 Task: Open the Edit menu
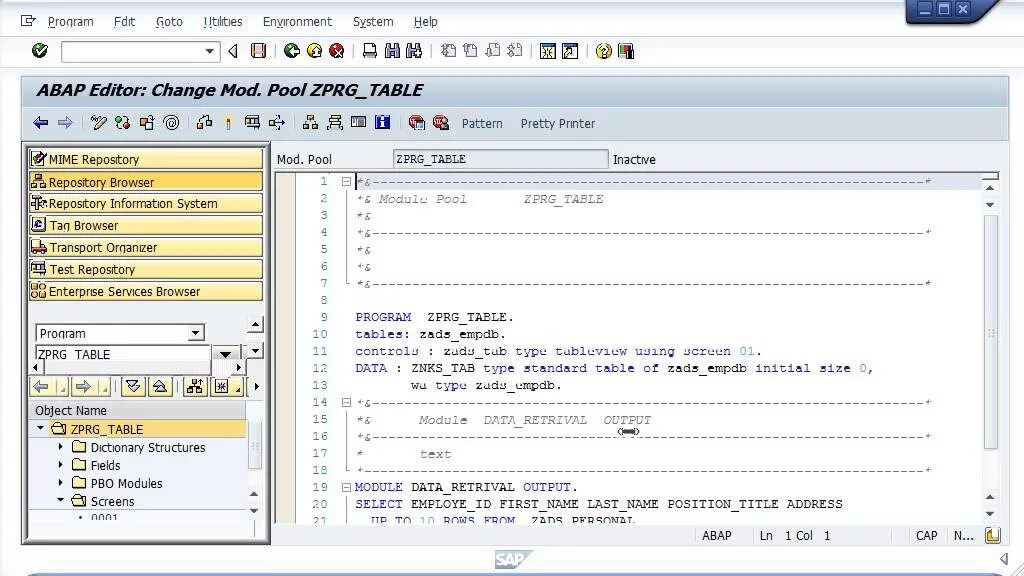pos(124,22)
